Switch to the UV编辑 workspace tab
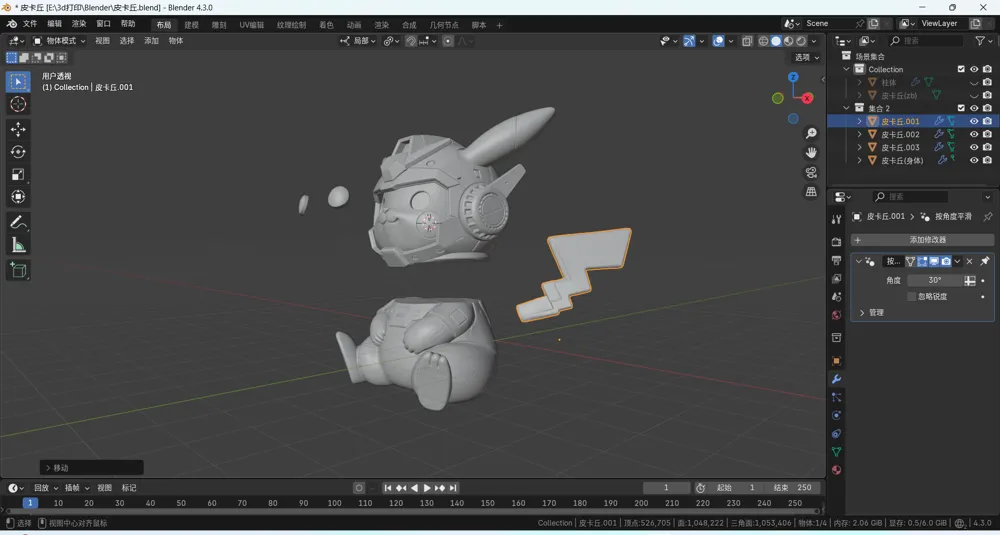The image size is (1000, 535). coord(251,25)
